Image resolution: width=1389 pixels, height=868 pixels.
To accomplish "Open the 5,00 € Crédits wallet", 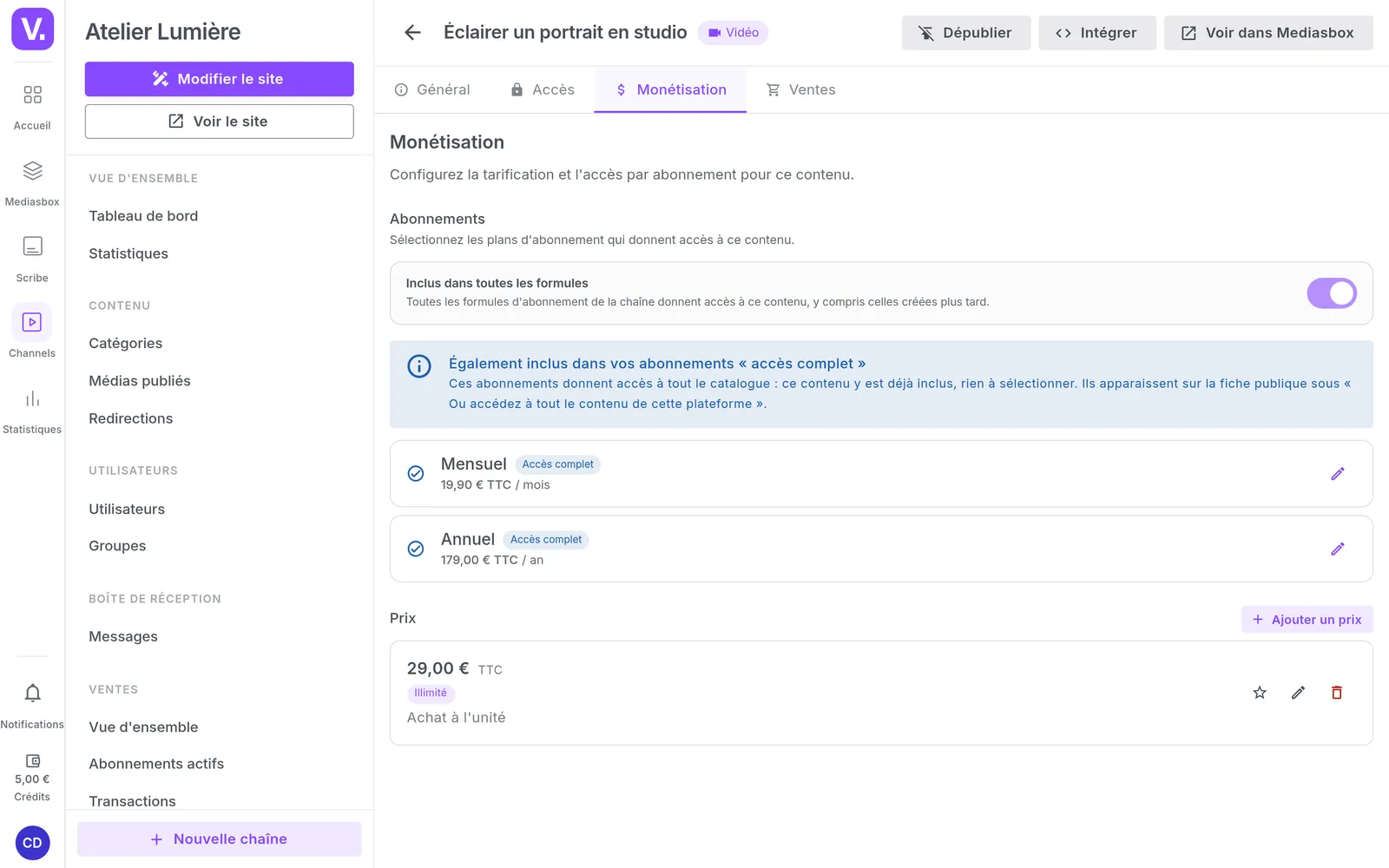I will click(x=32, y=778).
